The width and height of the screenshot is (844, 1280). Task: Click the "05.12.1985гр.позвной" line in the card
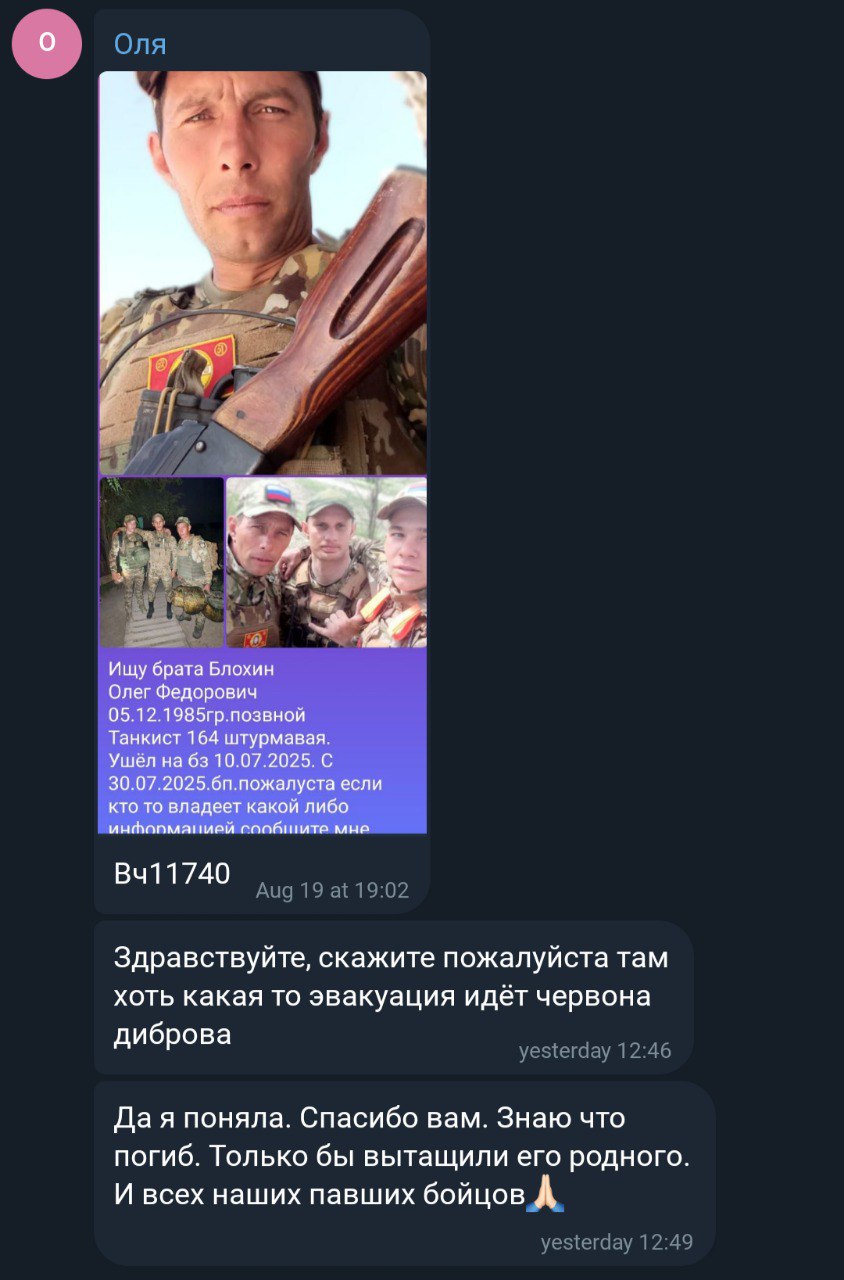(207, 715)
